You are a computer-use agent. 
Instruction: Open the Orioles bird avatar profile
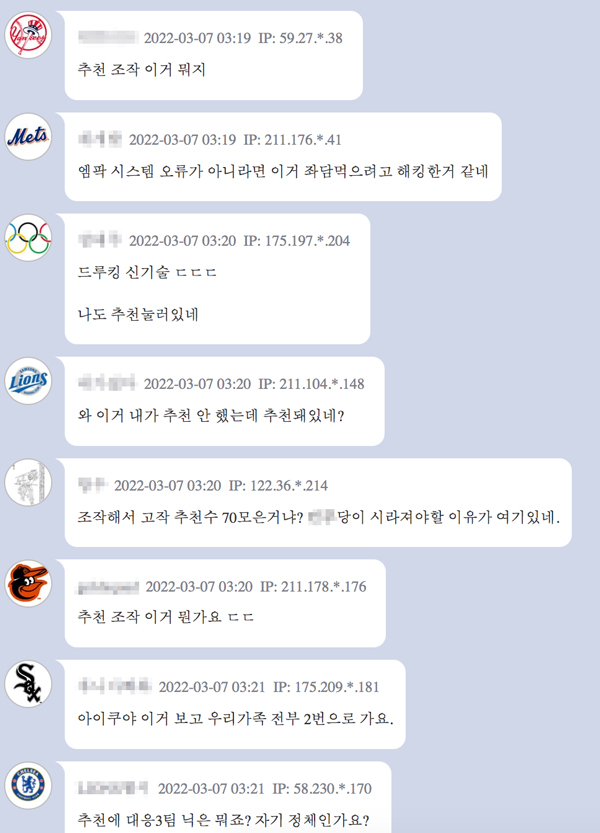(28, 583)
